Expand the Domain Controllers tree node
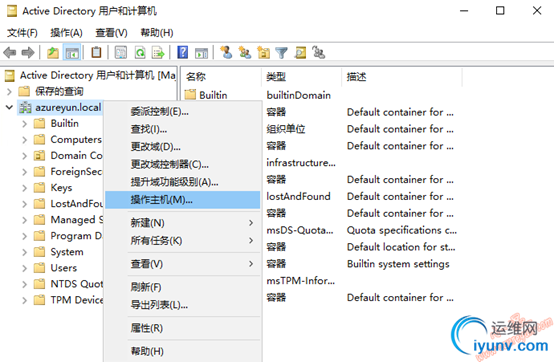 24,156
